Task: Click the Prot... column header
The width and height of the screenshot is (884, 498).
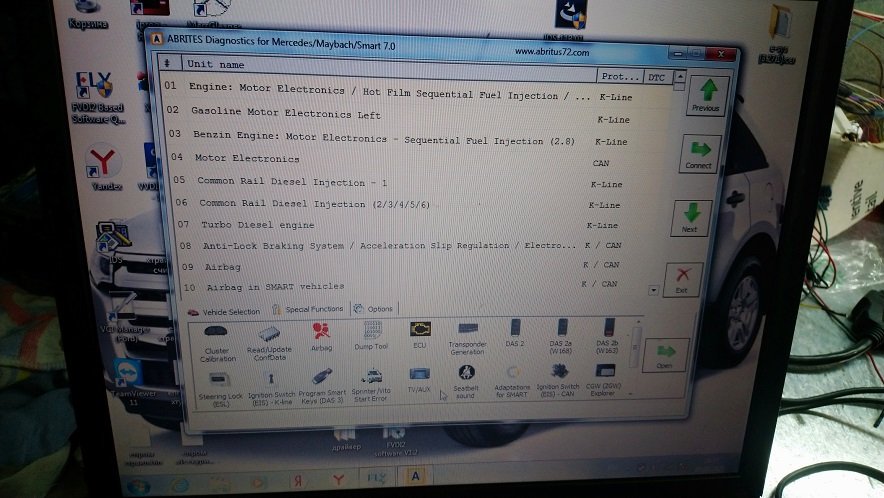Action: point(620,76)
